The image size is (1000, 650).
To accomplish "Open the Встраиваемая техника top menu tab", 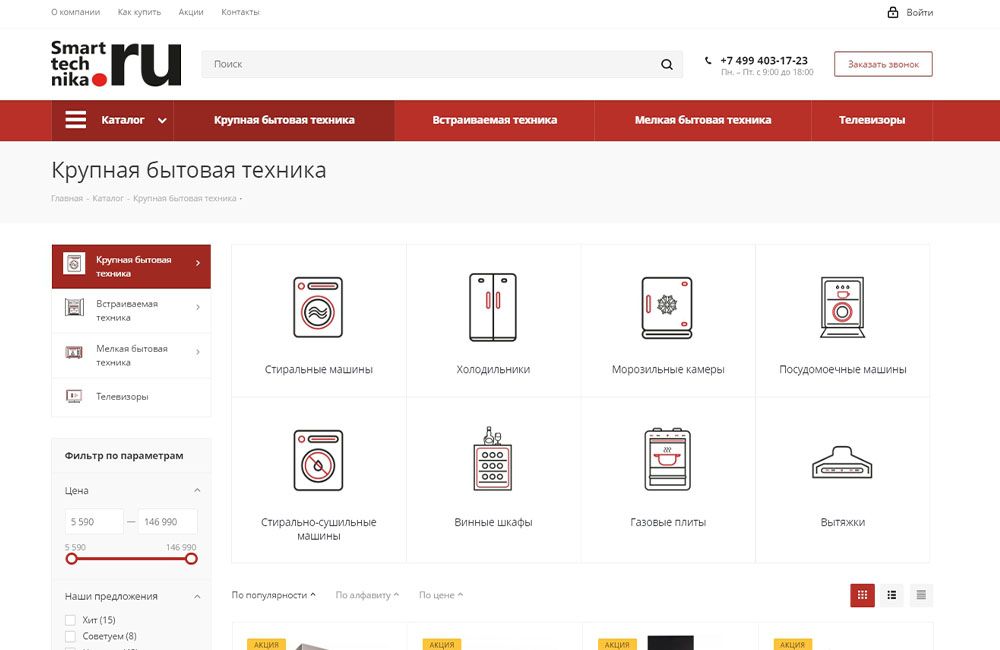I will (494, 120).
